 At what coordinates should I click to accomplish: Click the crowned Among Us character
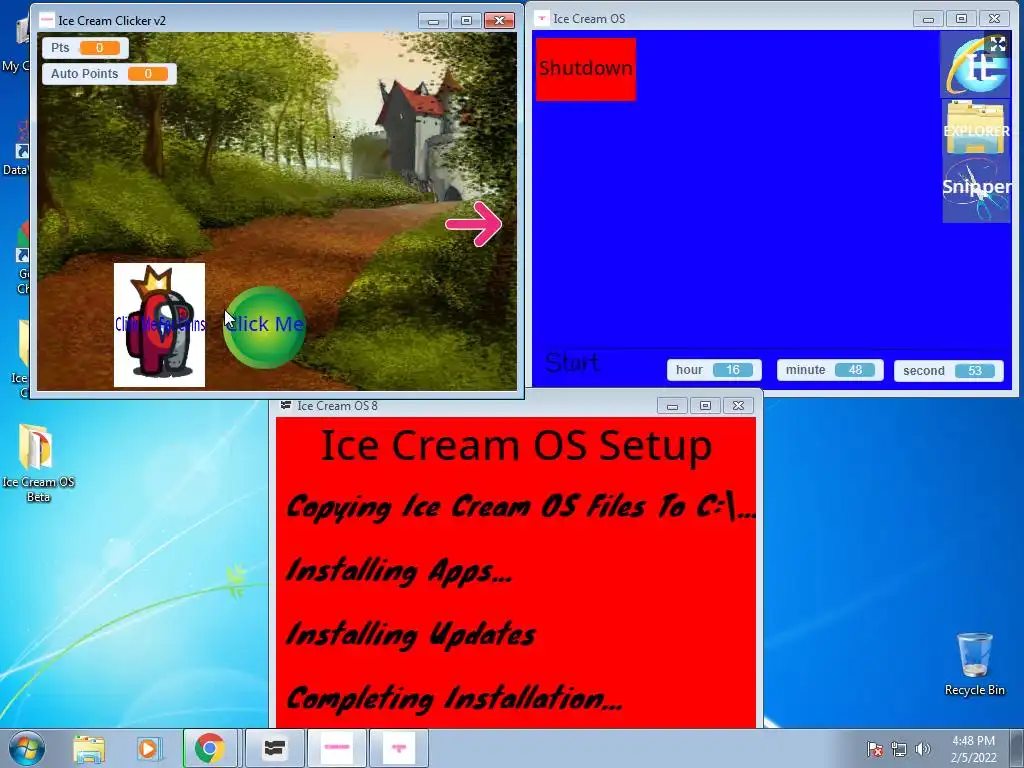coord(159,325)
